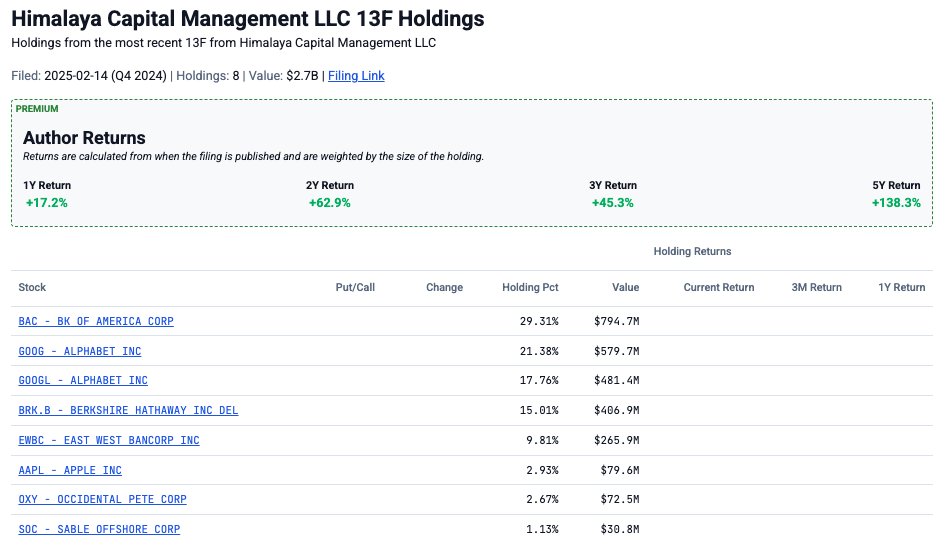Click the 17.76% holding percentage

(x=539, y=380)
